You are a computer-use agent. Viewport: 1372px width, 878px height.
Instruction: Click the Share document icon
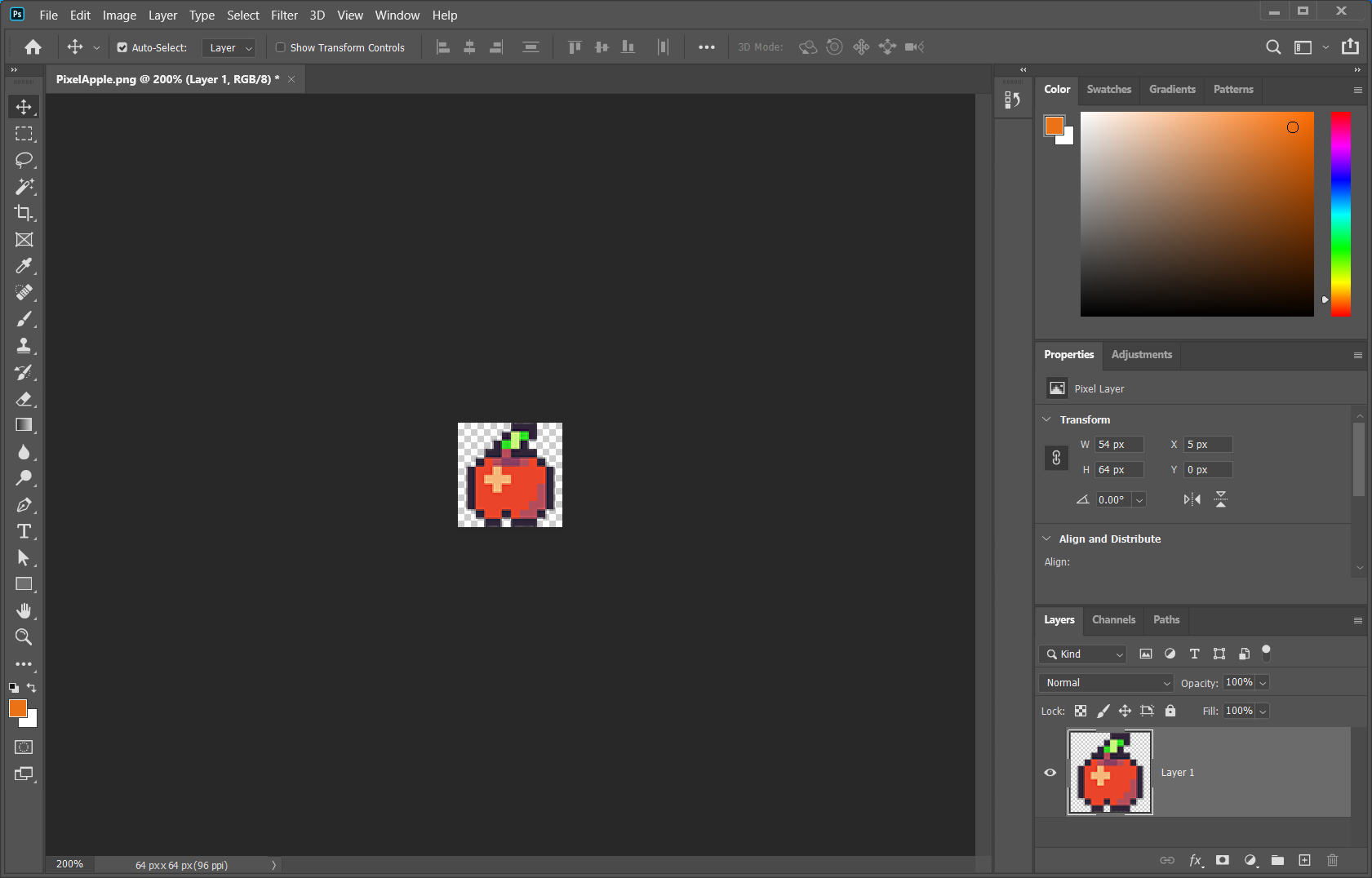pyautogui.click(x=1351, y=47)
